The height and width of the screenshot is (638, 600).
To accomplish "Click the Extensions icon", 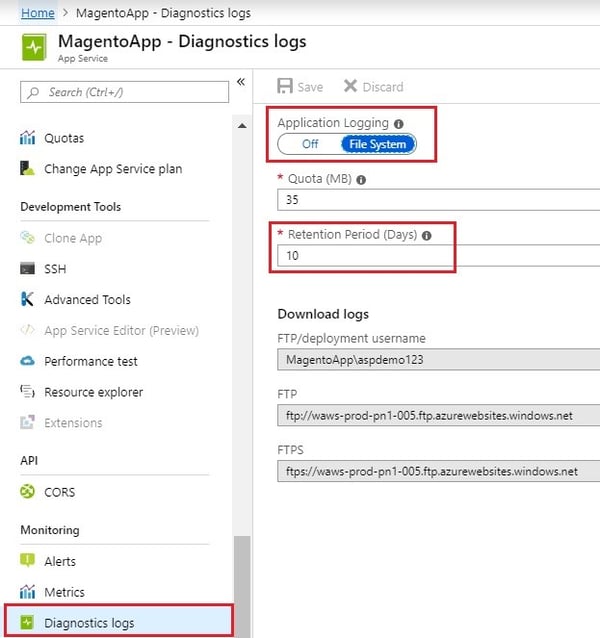I will pos(27,422).
